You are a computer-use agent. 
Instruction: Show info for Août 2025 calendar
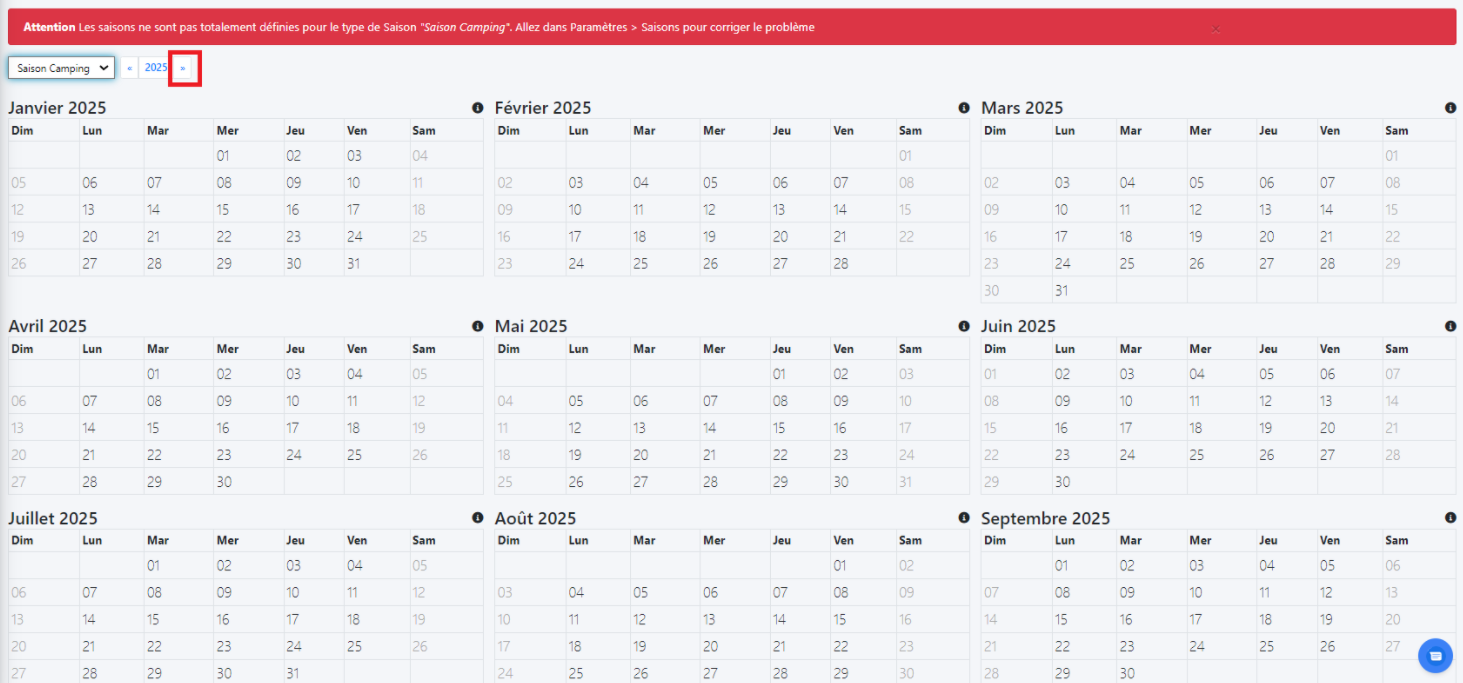tap(964, 518)
